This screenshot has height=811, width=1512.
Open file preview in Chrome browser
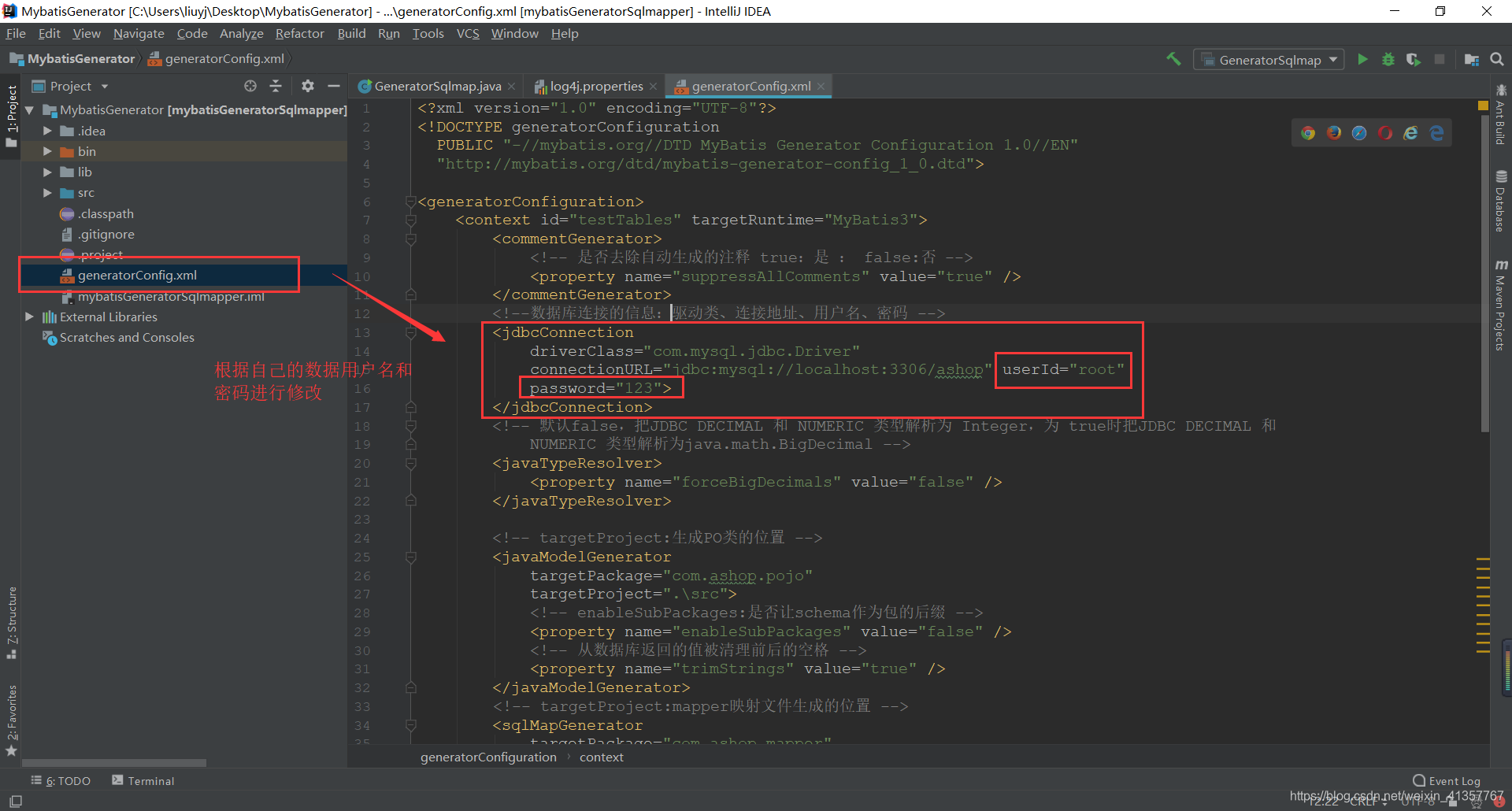[1308, 133]
